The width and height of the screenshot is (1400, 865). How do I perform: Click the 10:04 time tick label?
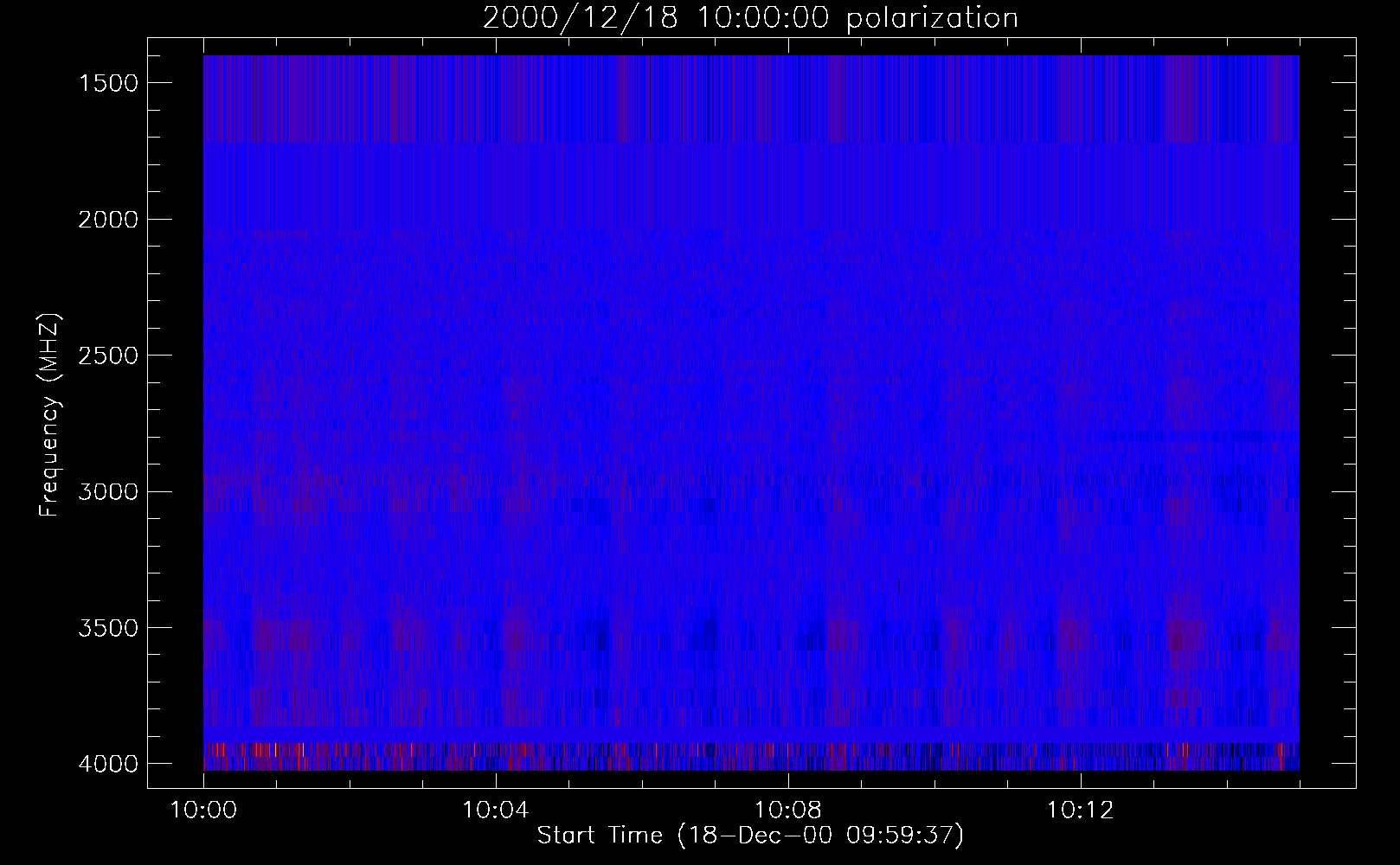tap(496, 811)
